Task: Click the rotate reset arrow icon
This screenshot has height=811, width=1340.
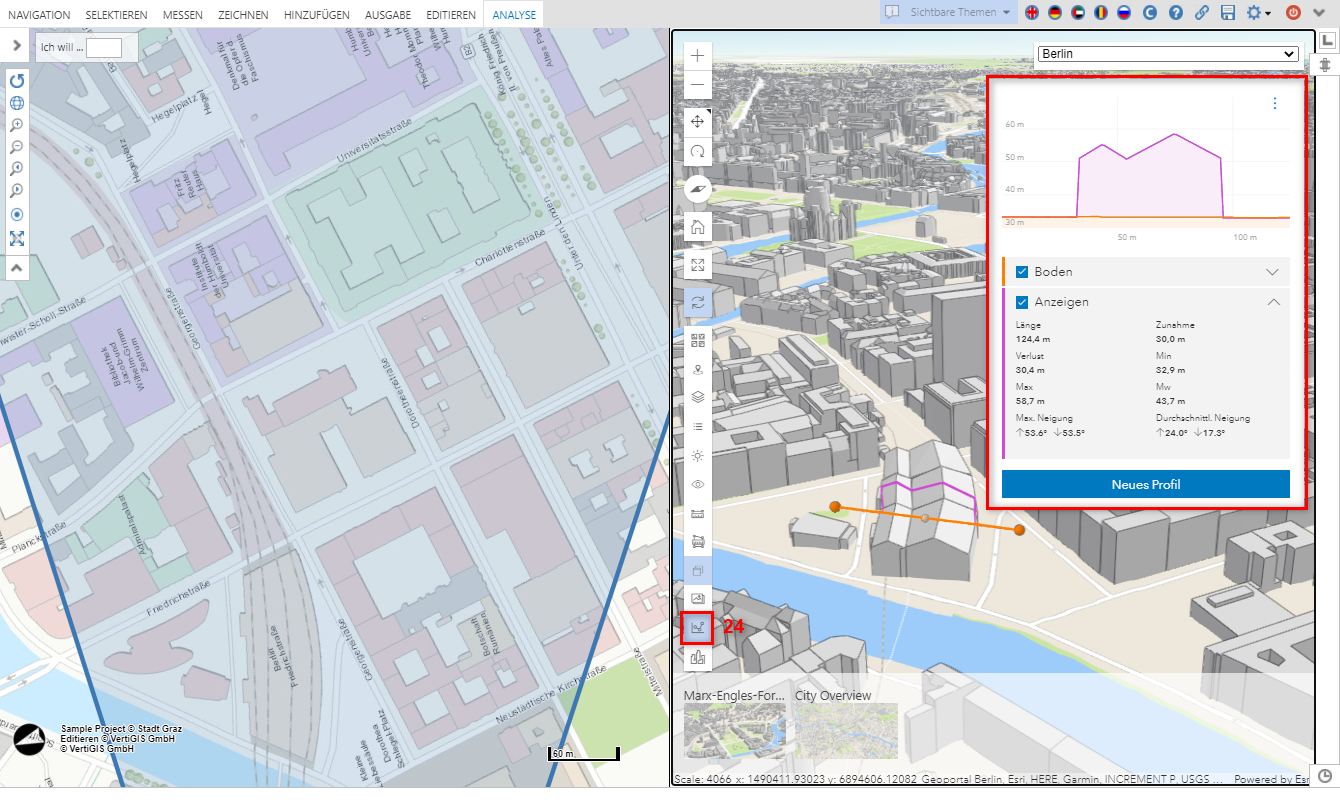Action: point(17,80)
